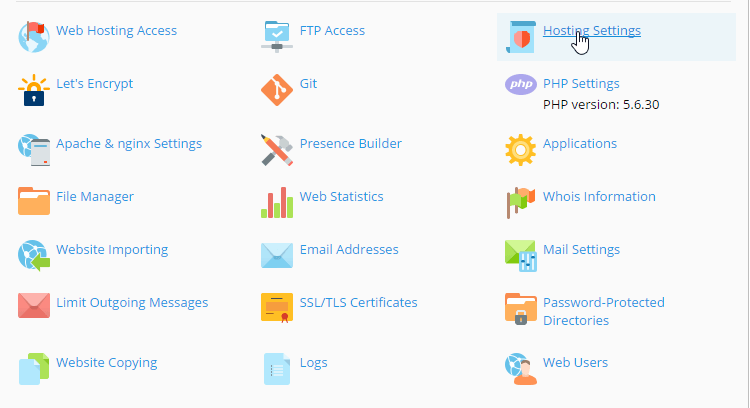Open the Limit Outgoing Messages link
This screenshot has width=750, height=408.
(x=132, y=303)
